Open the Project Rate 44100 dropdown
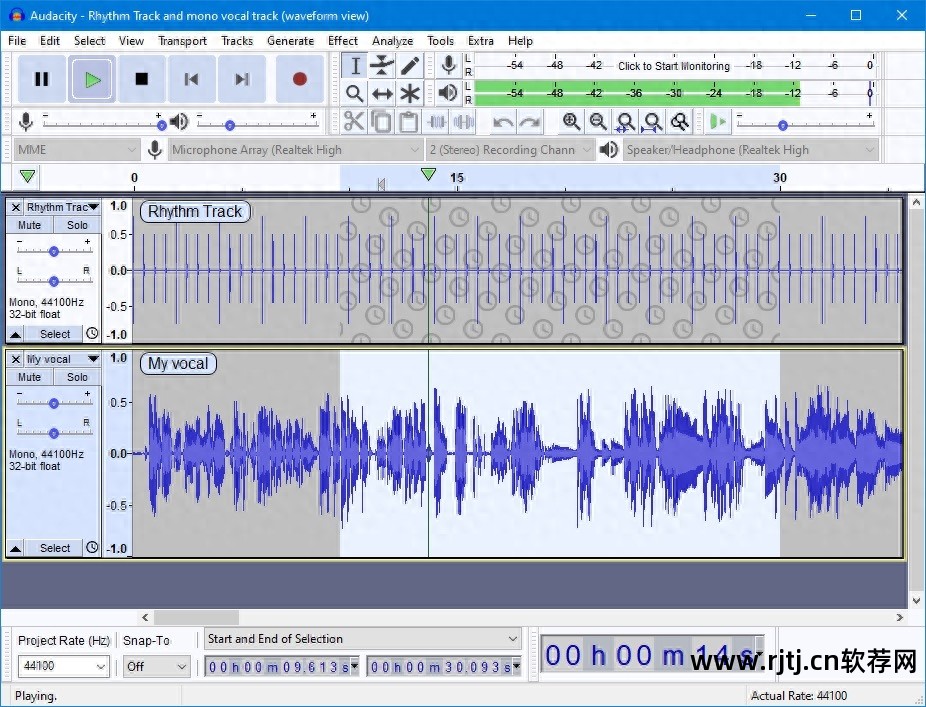 coord(100,666)
